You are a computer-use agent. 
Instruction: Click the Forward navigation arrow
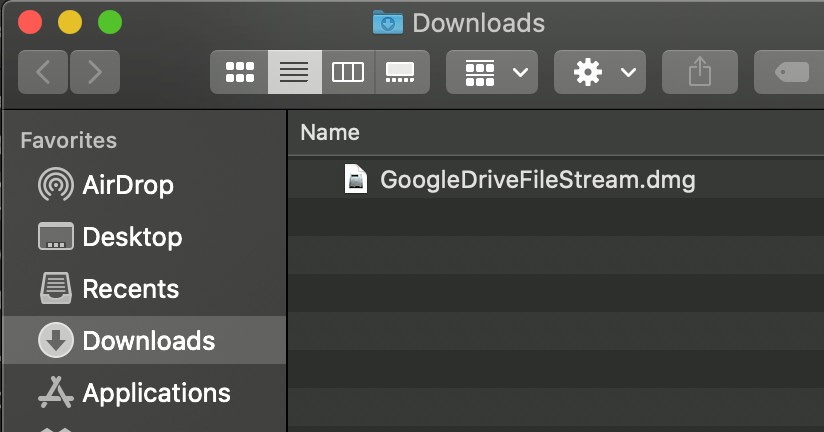pyautogui.click(x=95, y=72)
